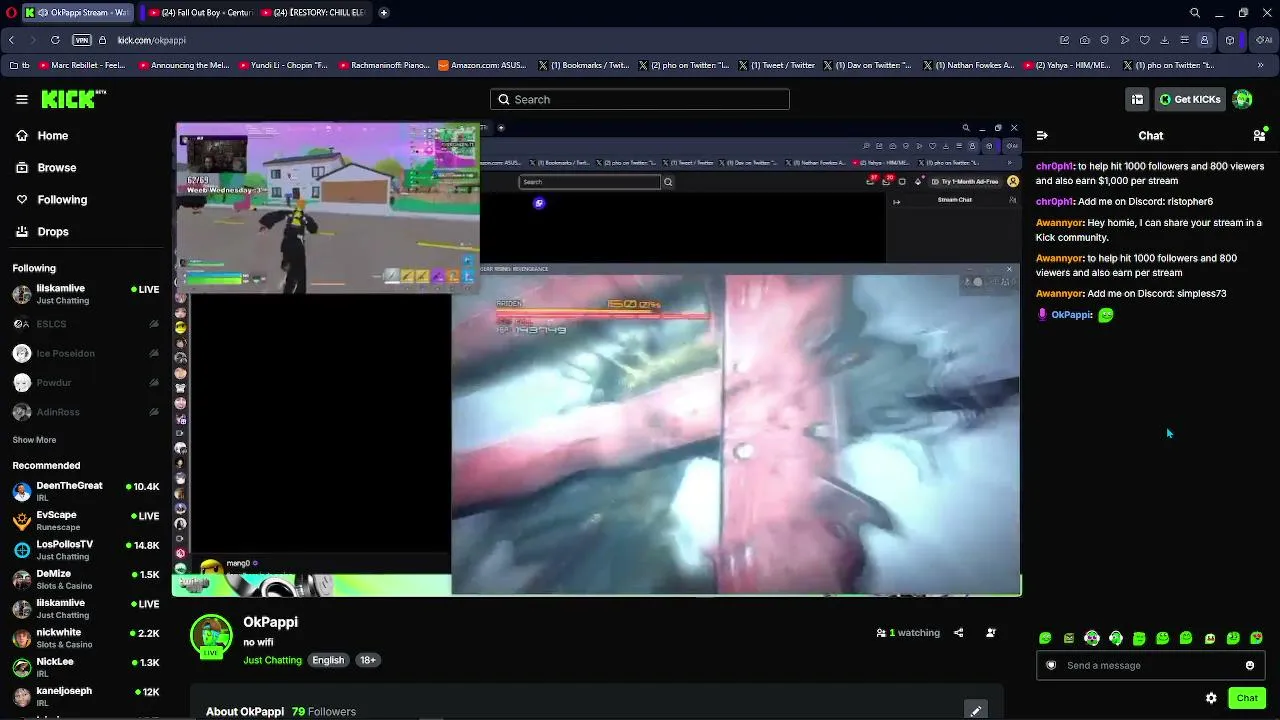Click the send flow arrow icon

click(x=1125, y=40)
